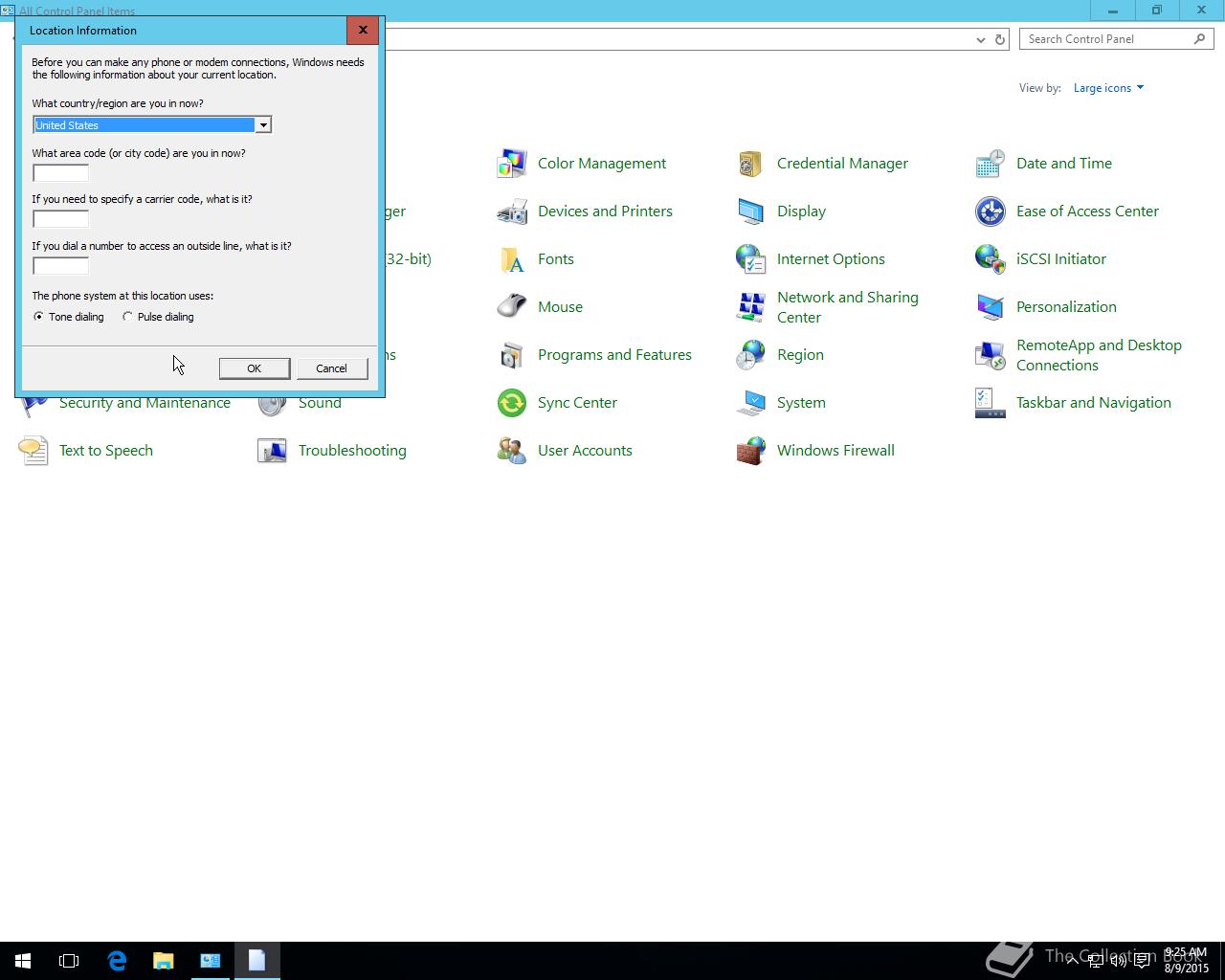This screenshot has height=980, width=1225.
Task: Open the Sync Center icon
Action: click(x=512, y=403)
